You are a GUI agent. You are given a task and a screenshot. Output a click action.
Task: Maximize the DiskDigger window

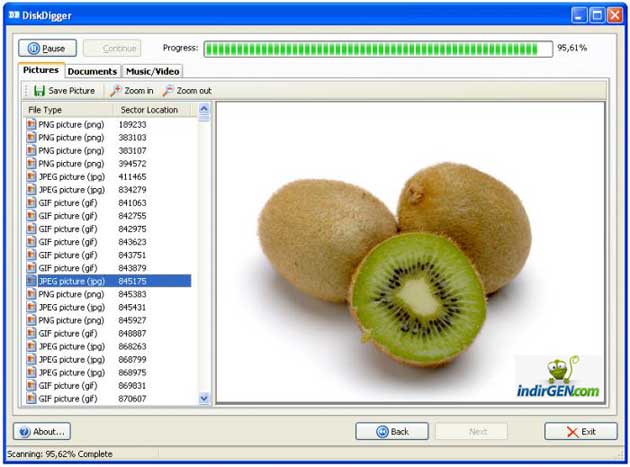pyautogui.click(x=597, y=15)
